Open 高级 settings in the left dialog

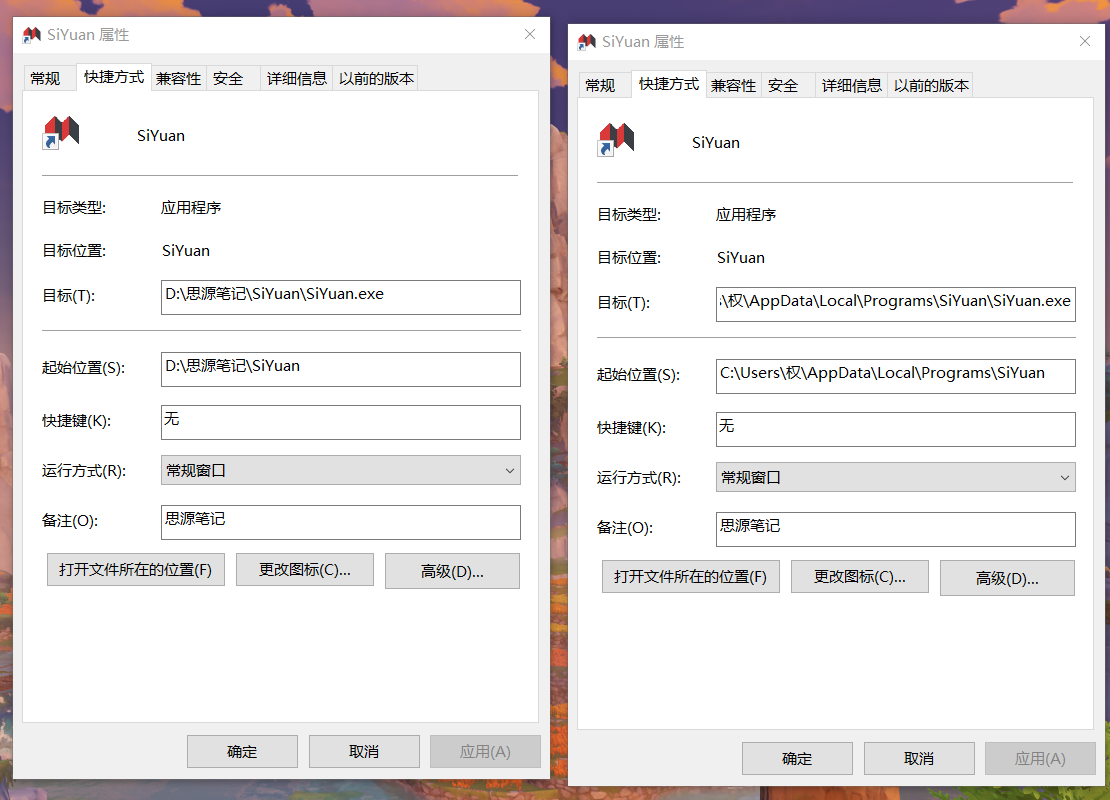point(451,570)
